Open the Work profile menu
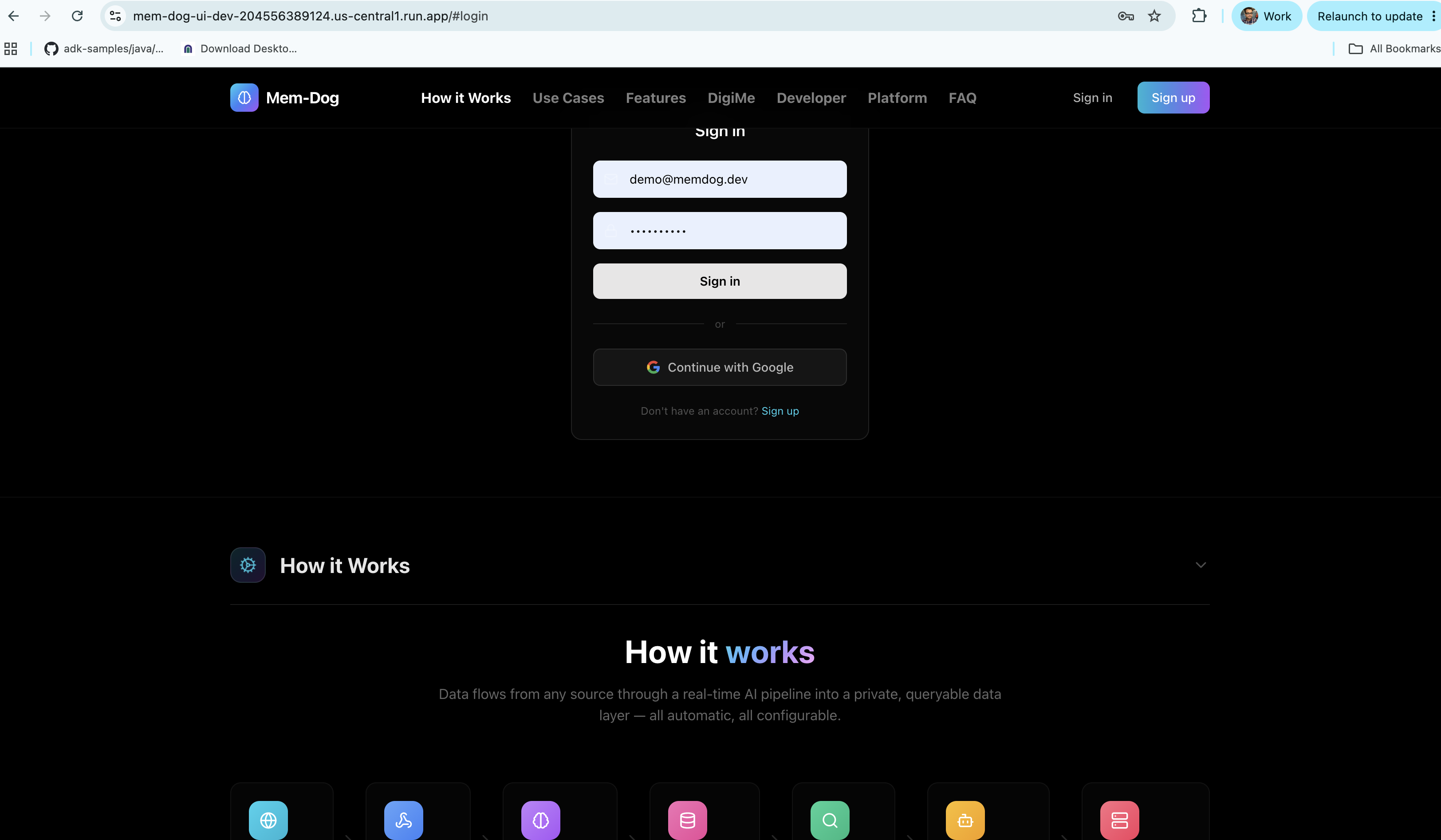This screenshot has height=840, width=1441. click(x=1266, y=16)
